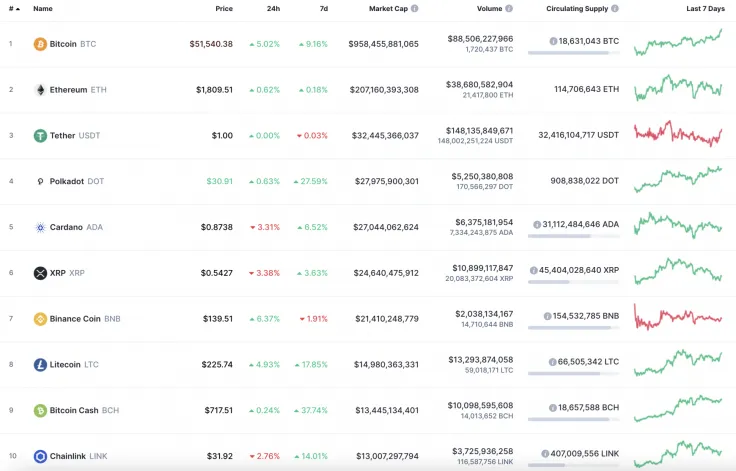The image size is (736, 471).
Task: Open Tether's red 7-day sparkline chart
Action: point(678,134)
